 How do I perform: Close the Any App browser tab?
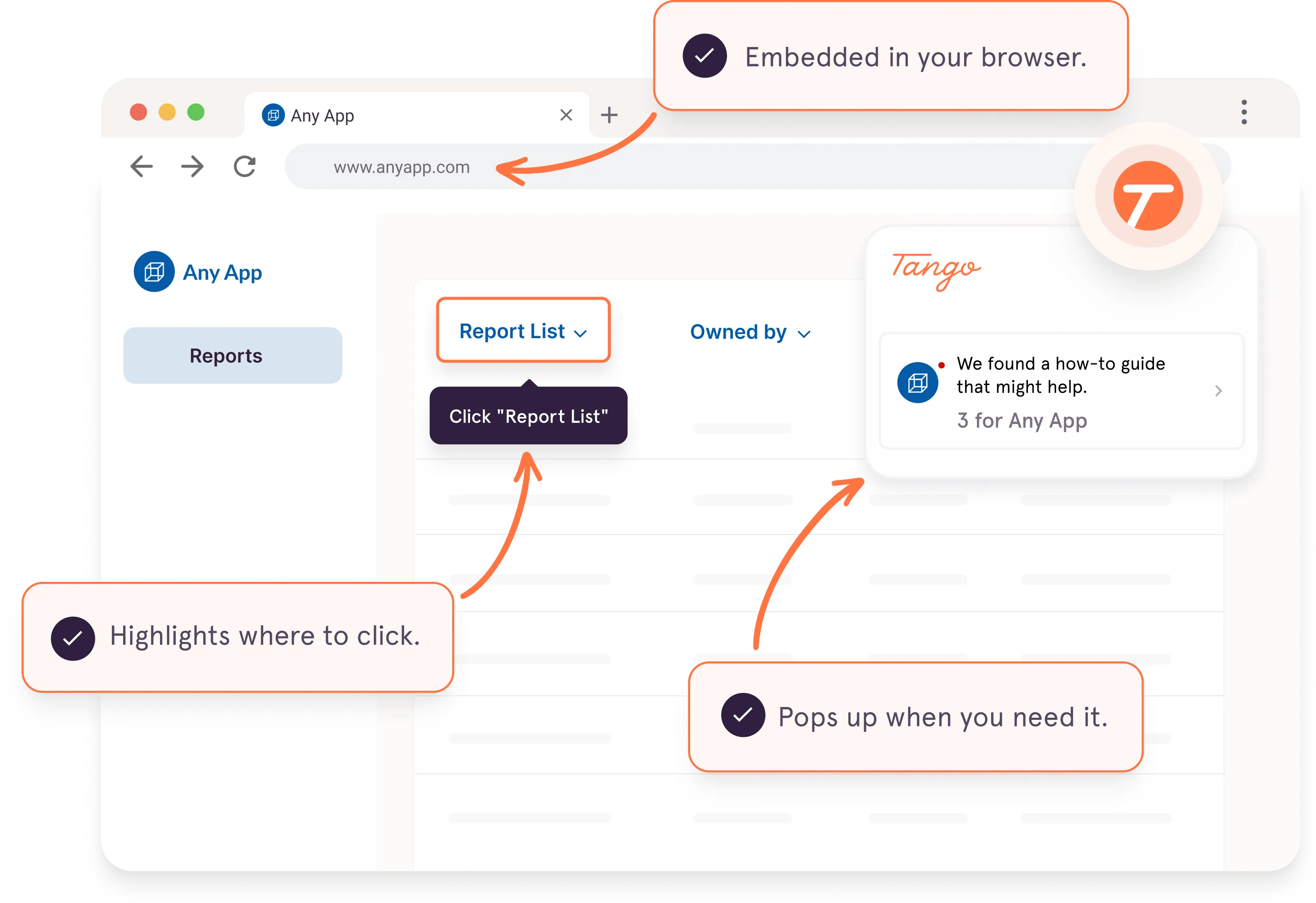point(566,115)
